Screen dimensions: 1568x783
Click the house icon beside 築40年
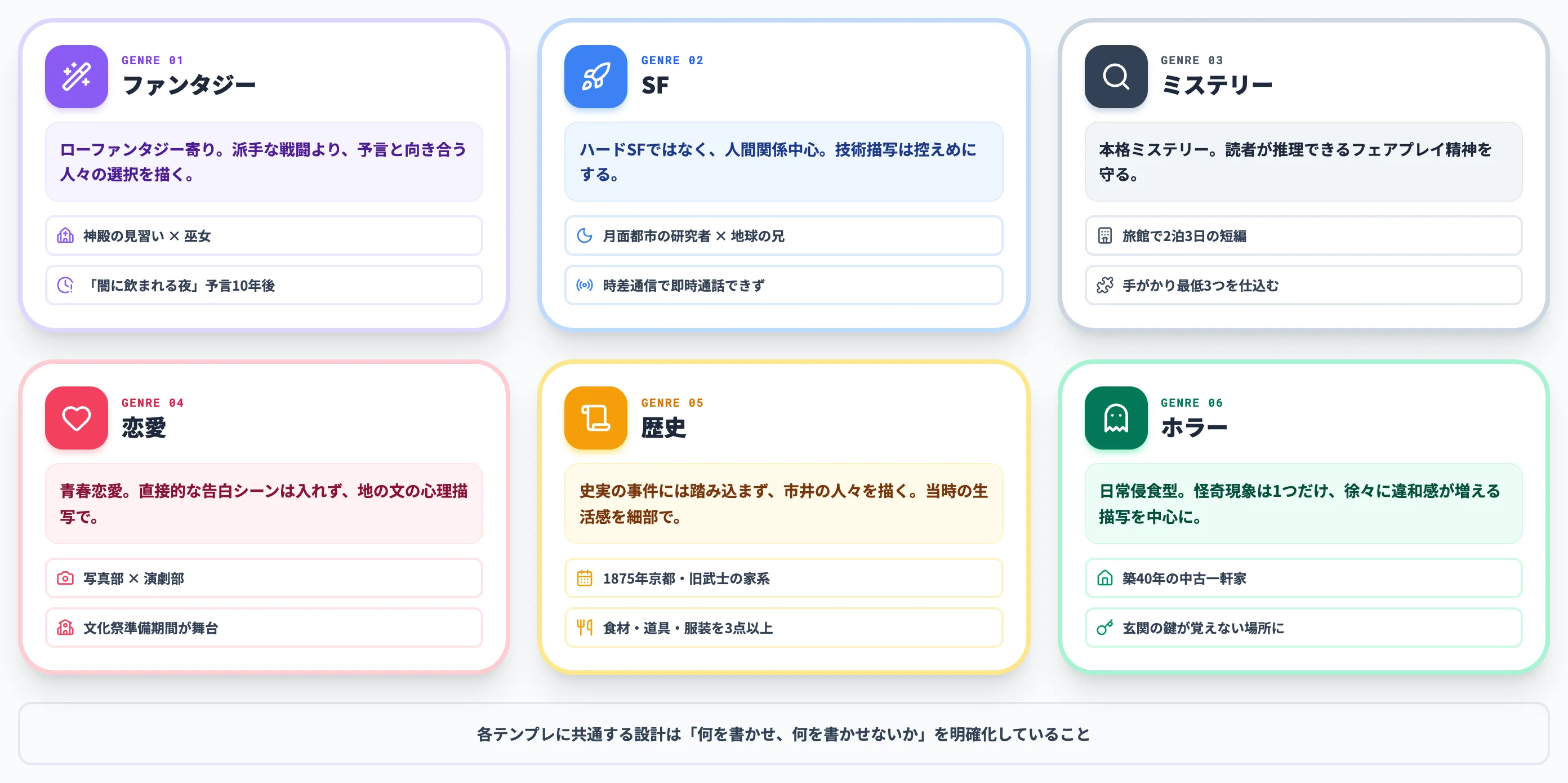click(1105, 578)
